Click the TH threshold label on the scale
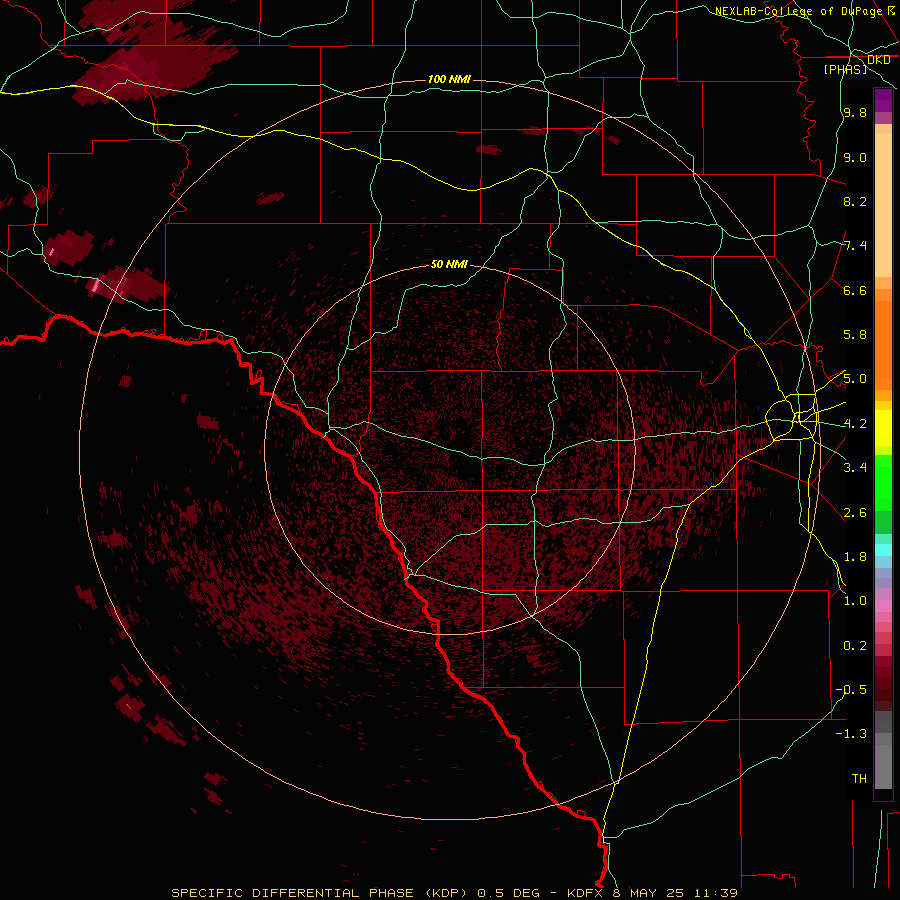900x900 pixels. tap(859, 779)
